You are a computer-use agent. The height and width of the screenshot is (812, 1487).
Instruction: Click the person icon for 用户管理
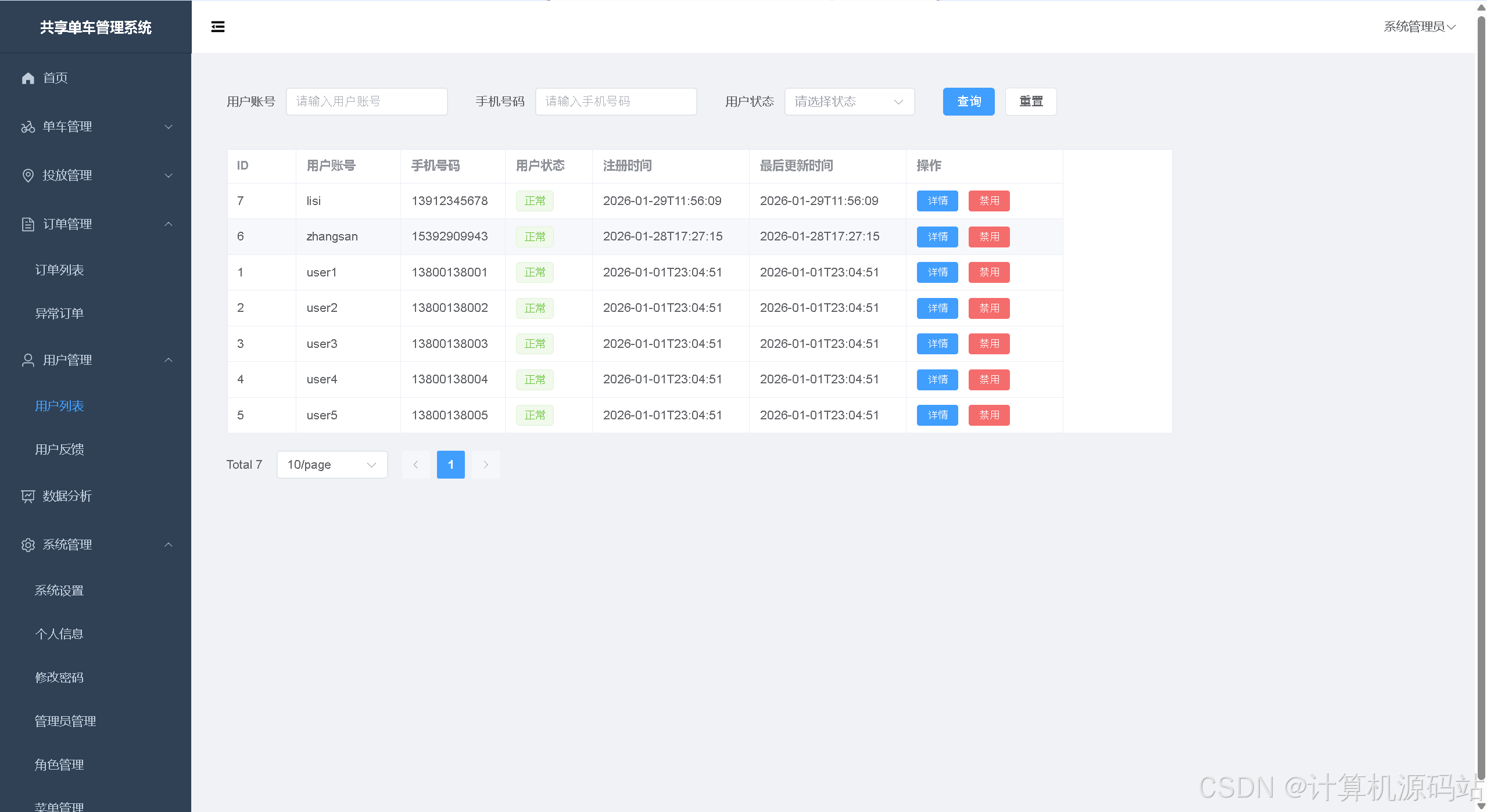tap(28, 360)
